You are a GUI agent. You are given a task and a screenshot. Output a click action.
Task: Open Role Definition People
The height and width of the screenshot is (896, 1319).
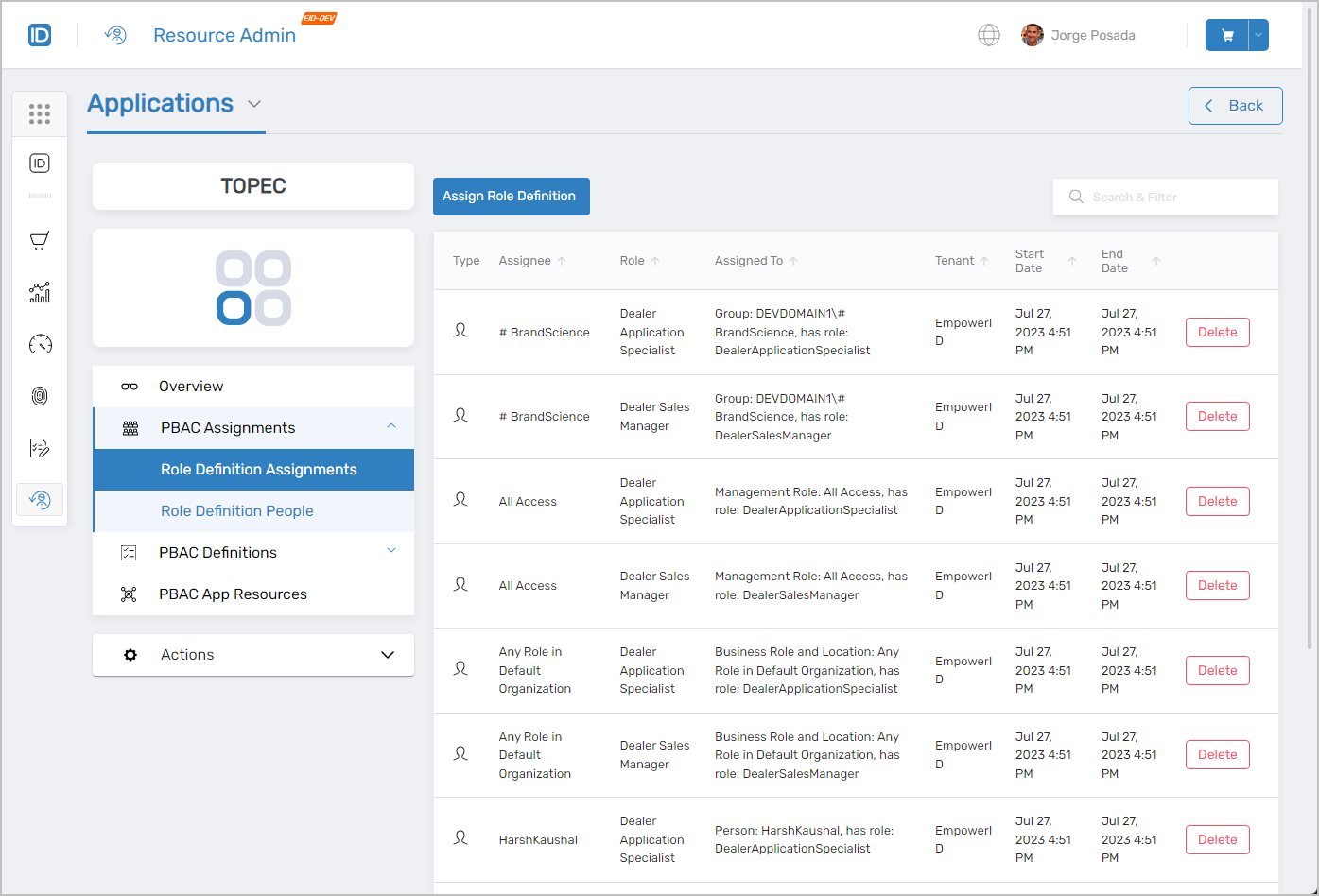[x=236, y=511]
